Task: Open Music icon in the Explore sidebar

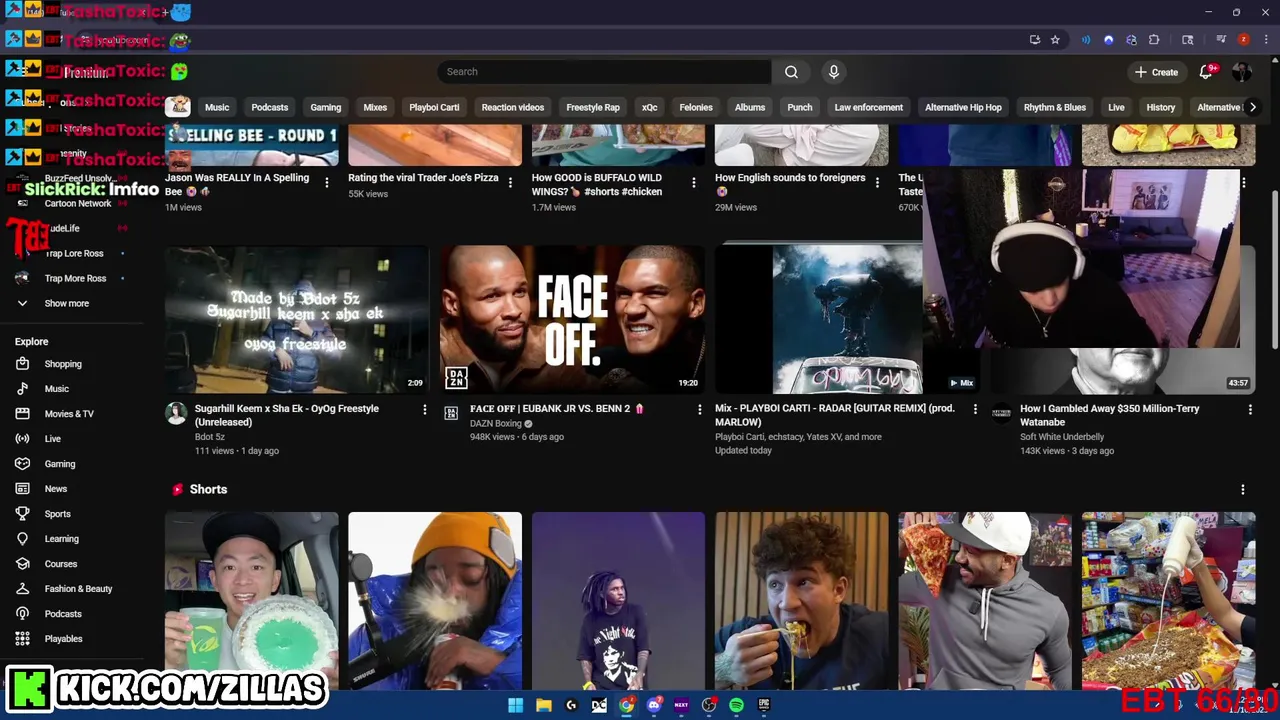Action: 22,389
